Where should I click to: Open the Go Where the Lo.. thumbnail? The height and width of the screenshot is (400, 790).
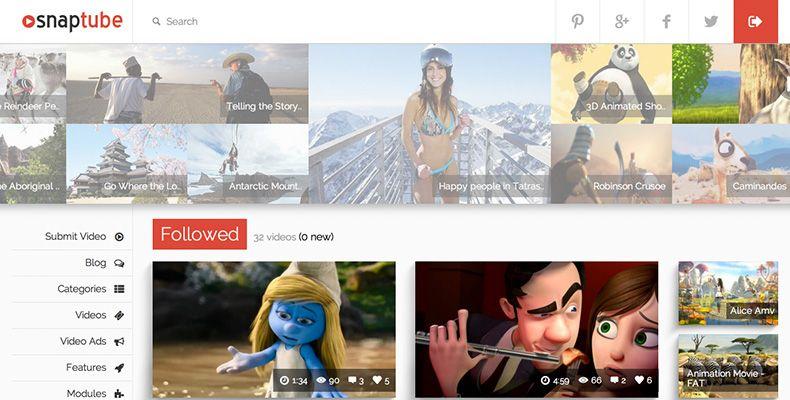point(126,164)
